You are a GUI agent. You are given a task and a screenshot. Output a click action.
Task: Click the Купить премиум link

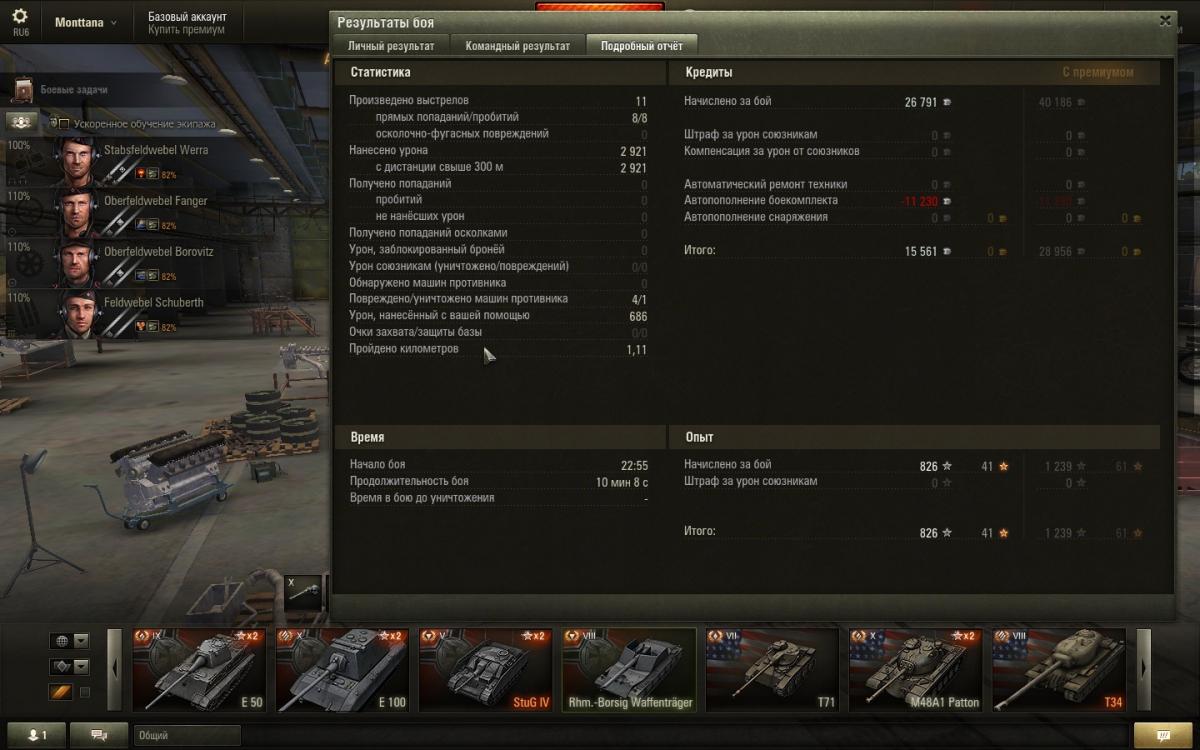coord(186,30)
